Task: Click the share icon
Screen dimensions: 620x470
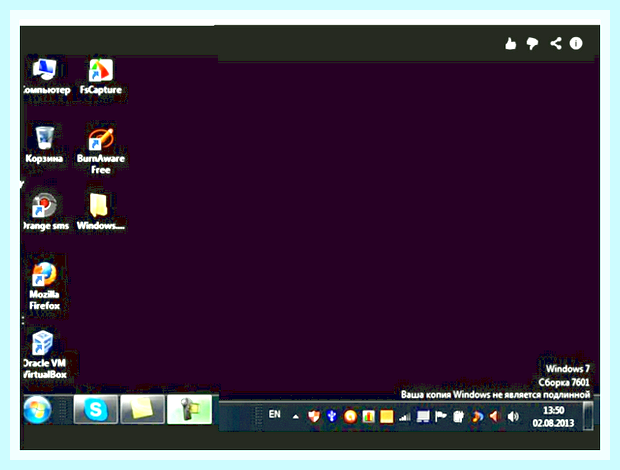Action: 556,43
